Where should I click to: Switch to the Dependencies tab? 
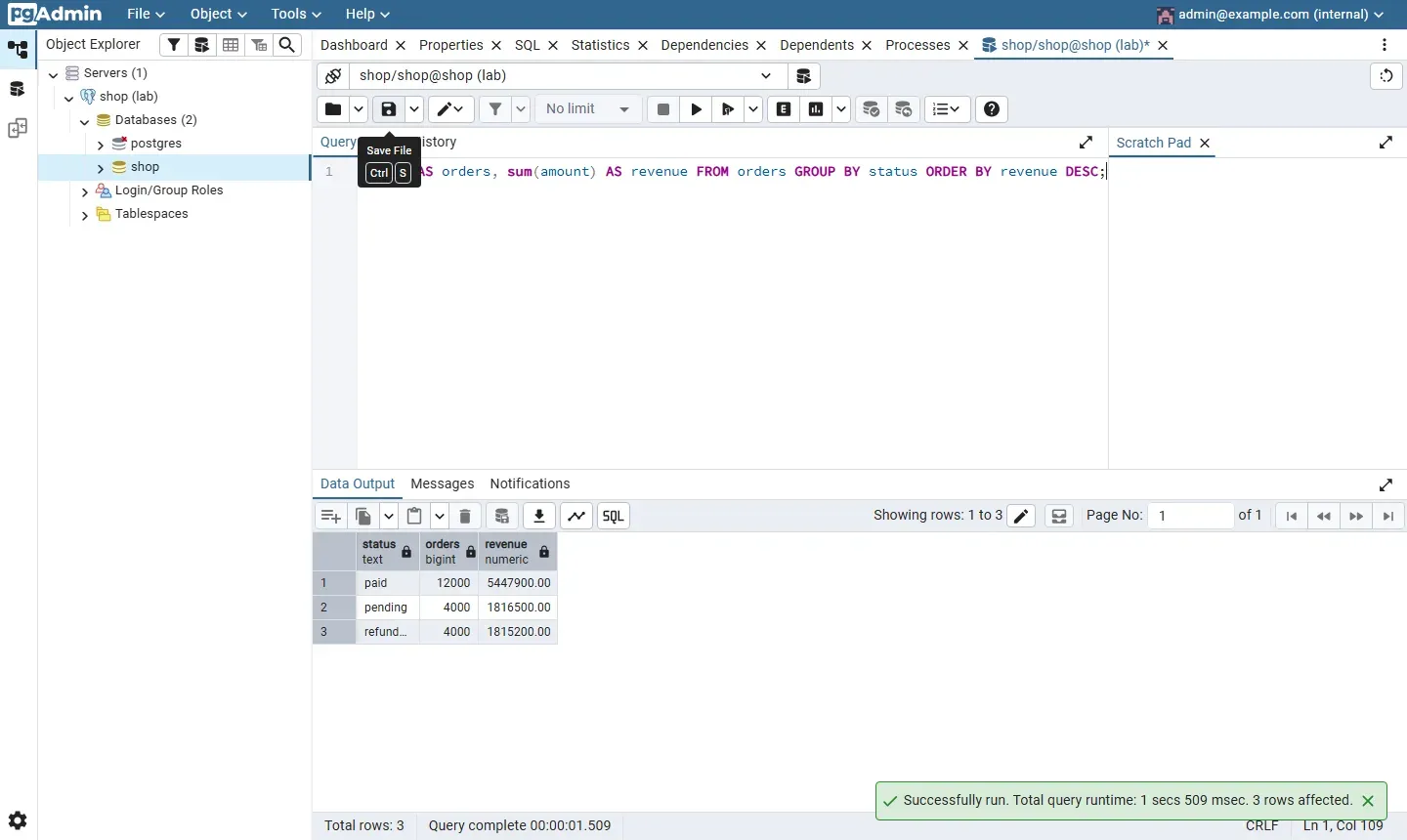704,45
